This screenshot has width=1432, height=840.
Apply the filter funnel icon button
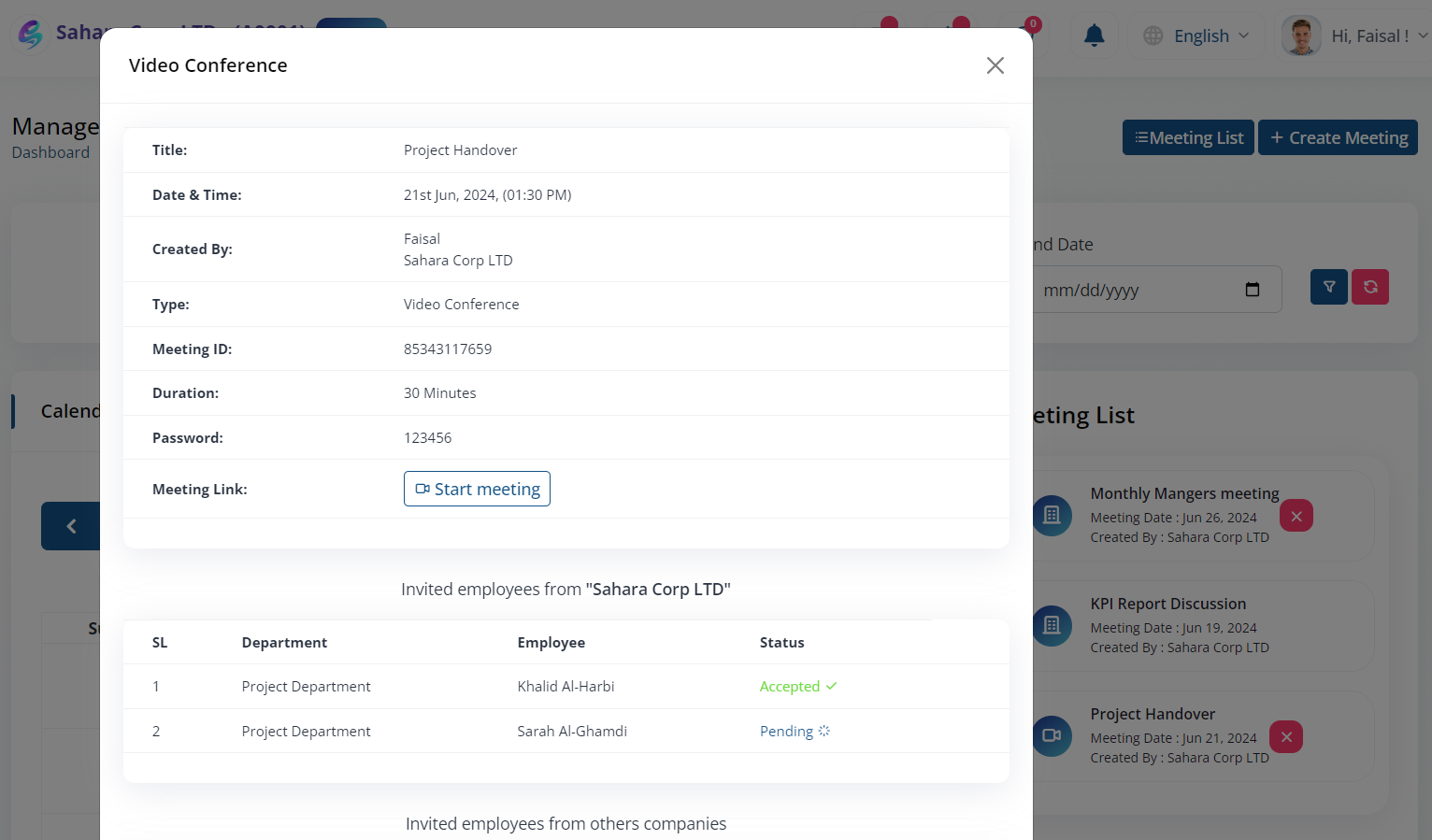[1328, 287]
